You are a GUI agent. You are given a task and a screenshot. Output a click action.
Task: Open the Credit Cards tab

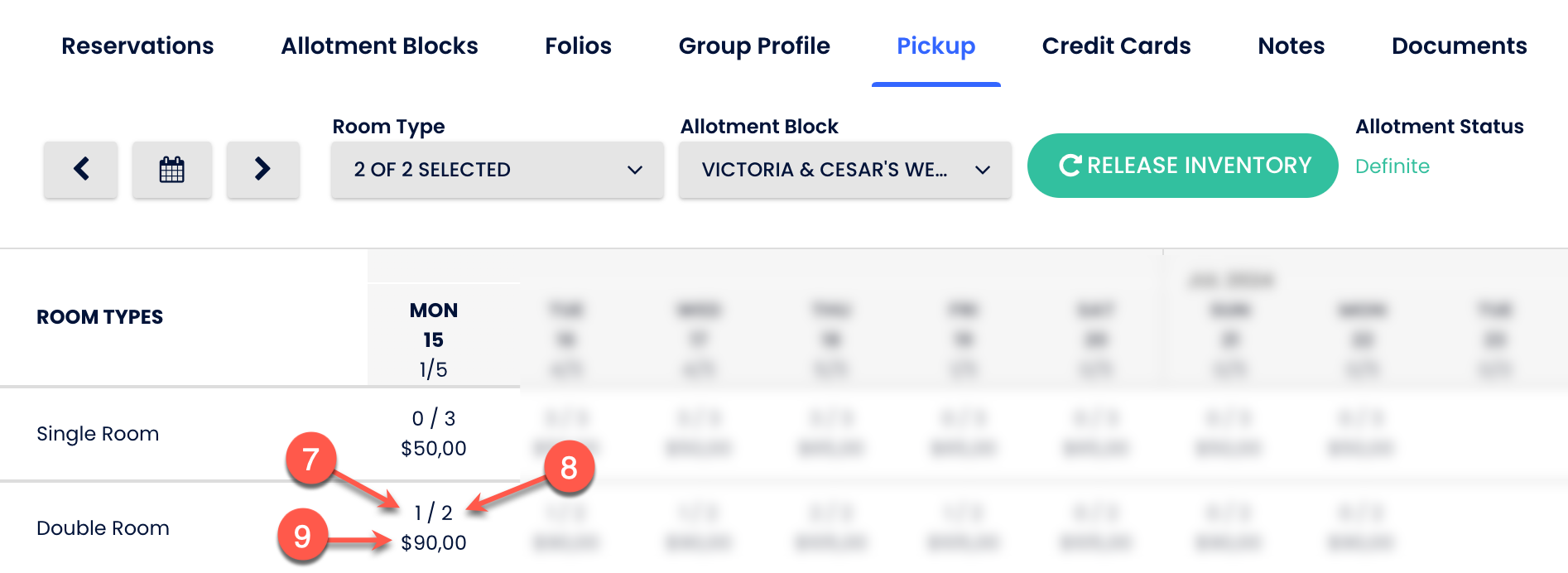(1116, 46)
